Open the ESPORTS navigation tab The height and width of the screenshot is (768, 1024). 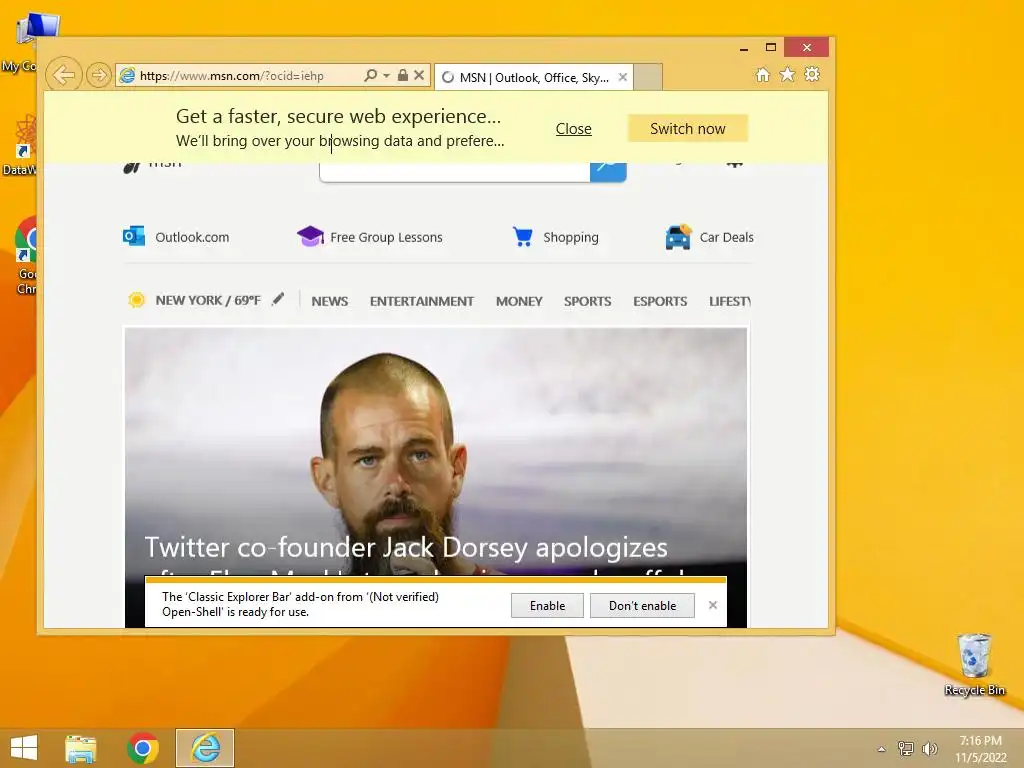[660, 301]
